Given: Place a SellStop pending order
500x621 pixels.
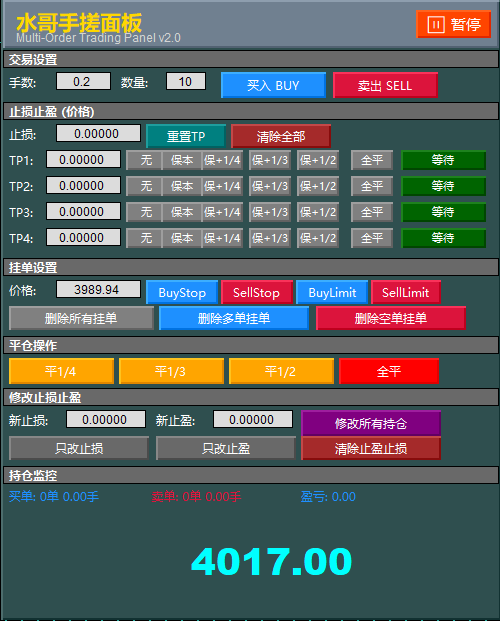Looking at the screenshot, I should click(x=257, y=292).
